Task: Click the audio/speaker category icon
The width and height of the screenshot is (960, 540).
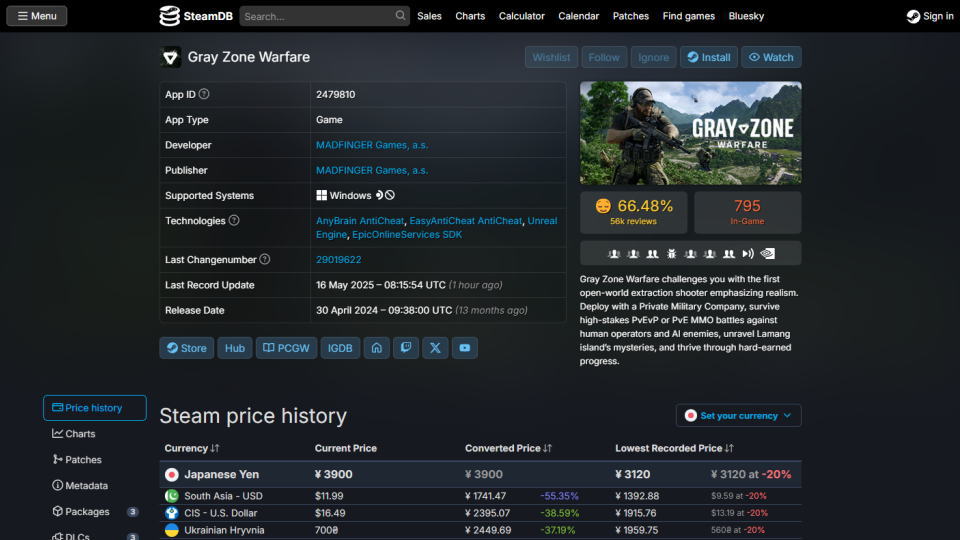Action: coord(748,253)
